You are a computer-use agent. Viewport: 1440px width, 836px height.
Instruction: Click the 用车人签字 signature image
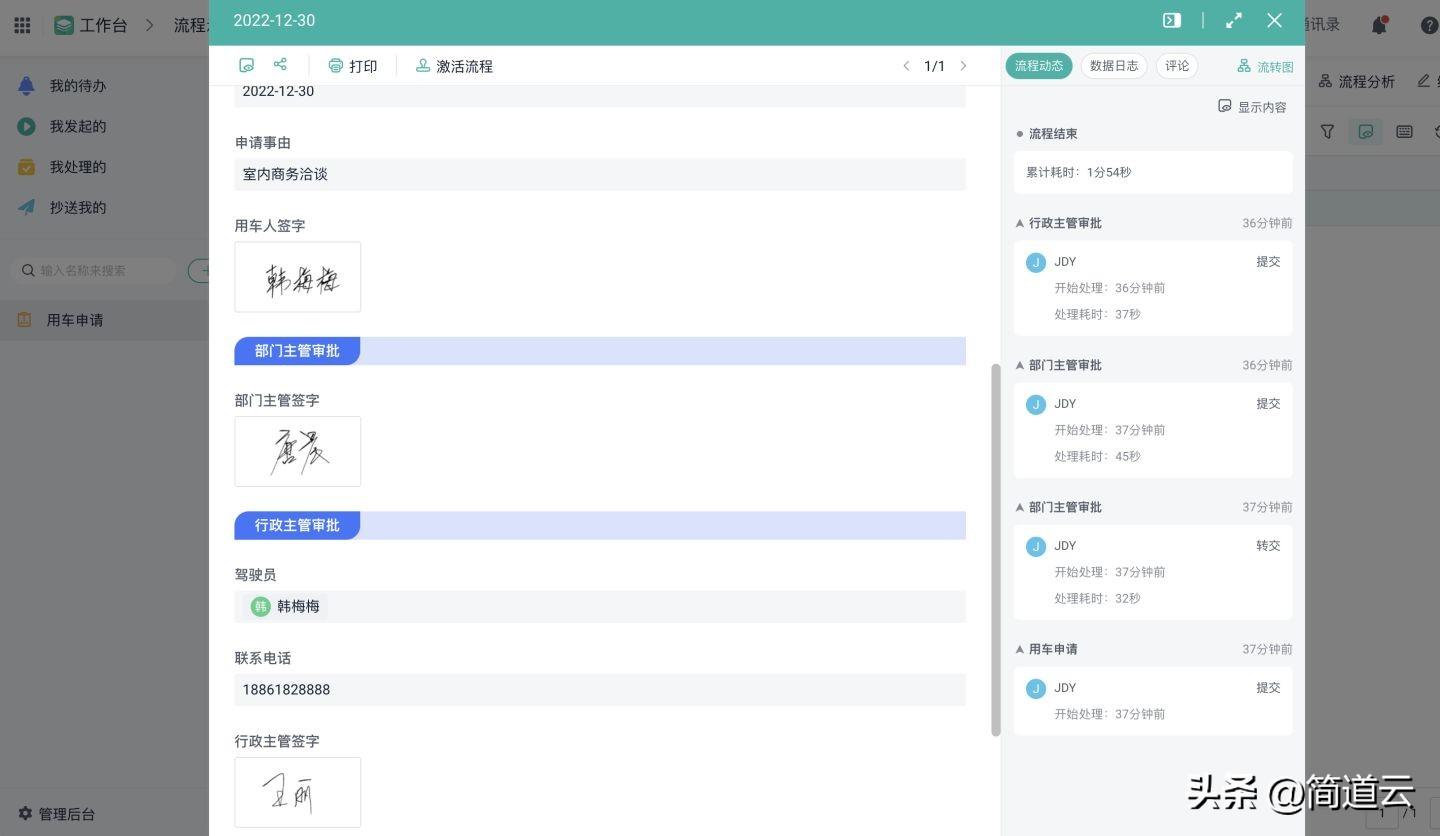tap(298, 277)
